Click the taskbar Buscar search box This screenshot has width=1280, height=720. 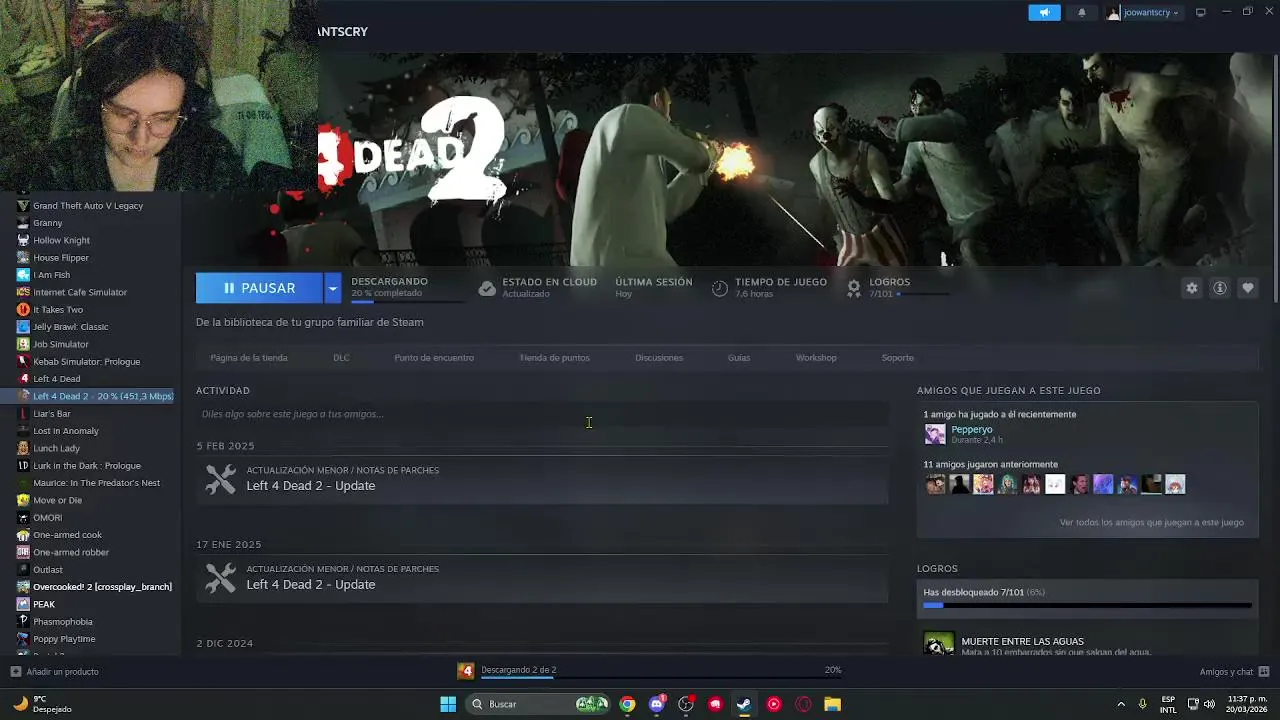click(540, 704)
